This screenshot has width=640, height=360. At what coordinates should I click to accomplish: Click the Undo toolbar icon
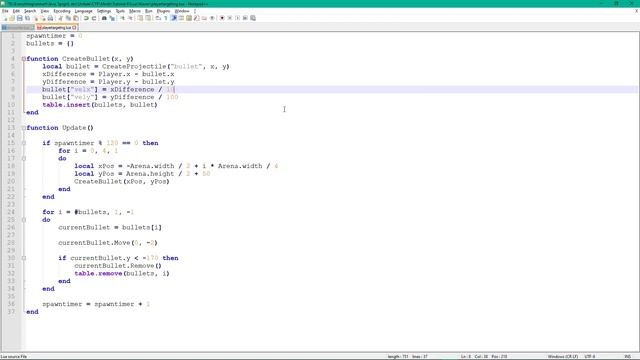86,18
